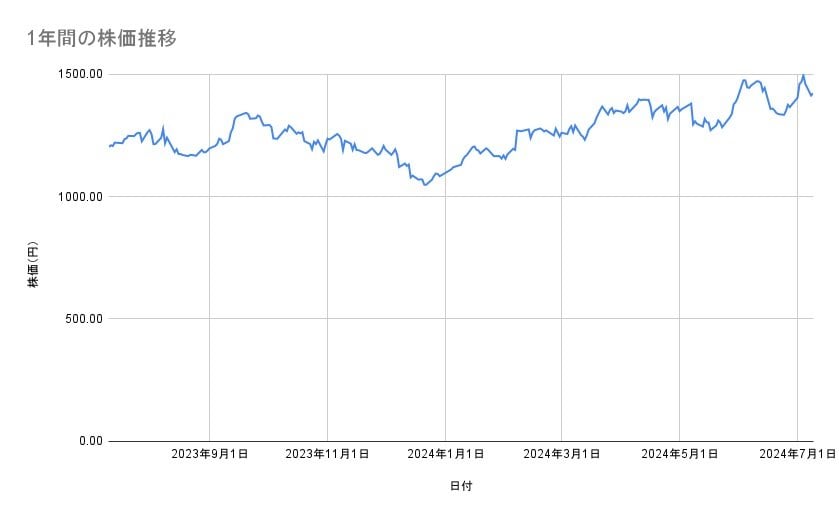Click the line's peak in September 2023

pos(245,113)
